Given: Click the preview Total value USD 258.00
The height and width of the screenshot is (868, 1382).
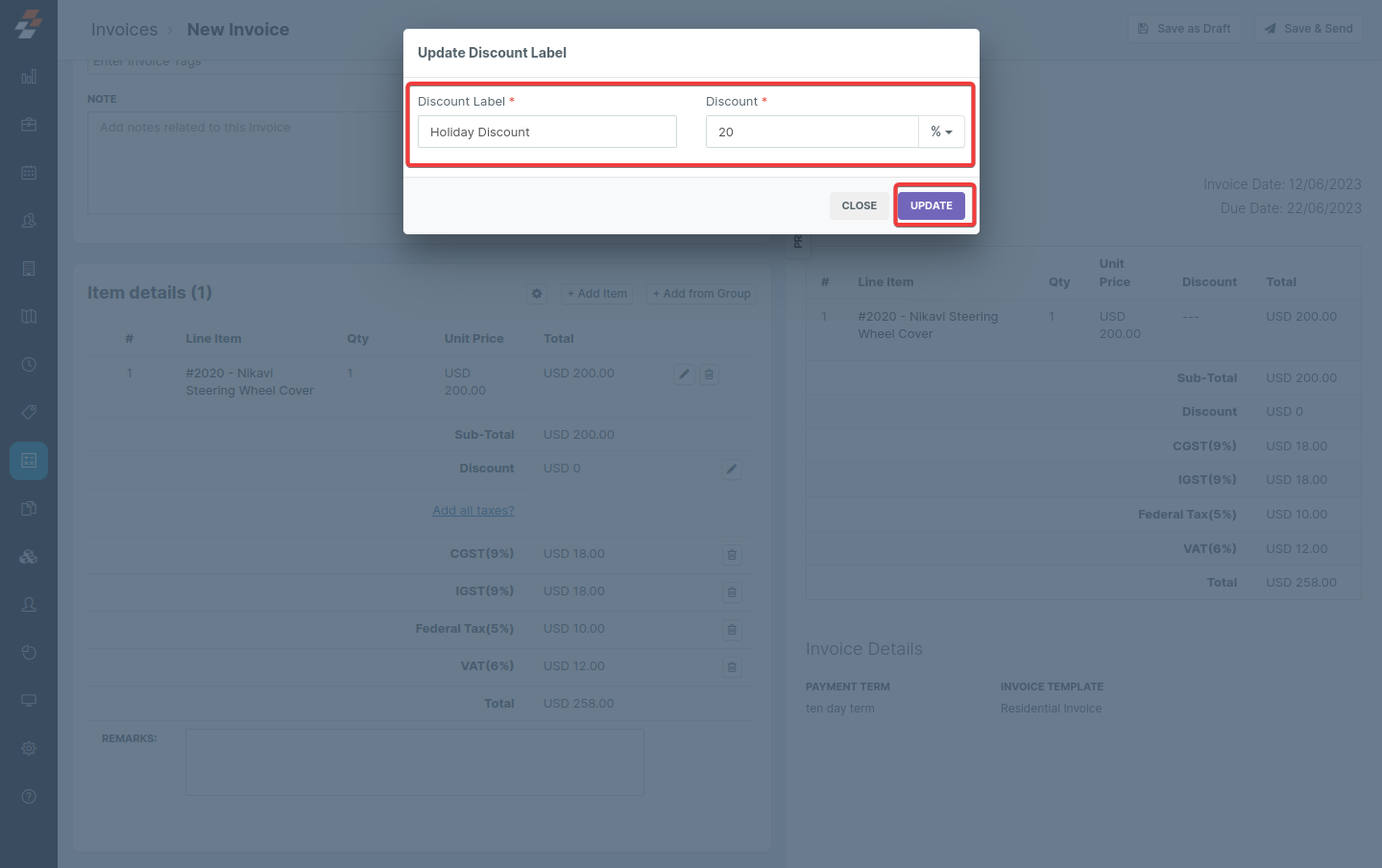Looking at the screenshot, I should [x=1301, y=583].
